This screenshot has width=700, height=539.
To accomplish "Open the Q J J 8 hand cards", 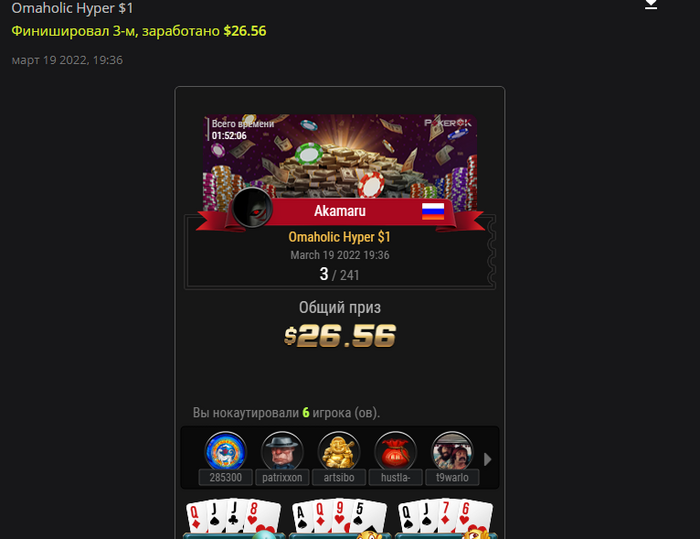I will pos(233,518).
